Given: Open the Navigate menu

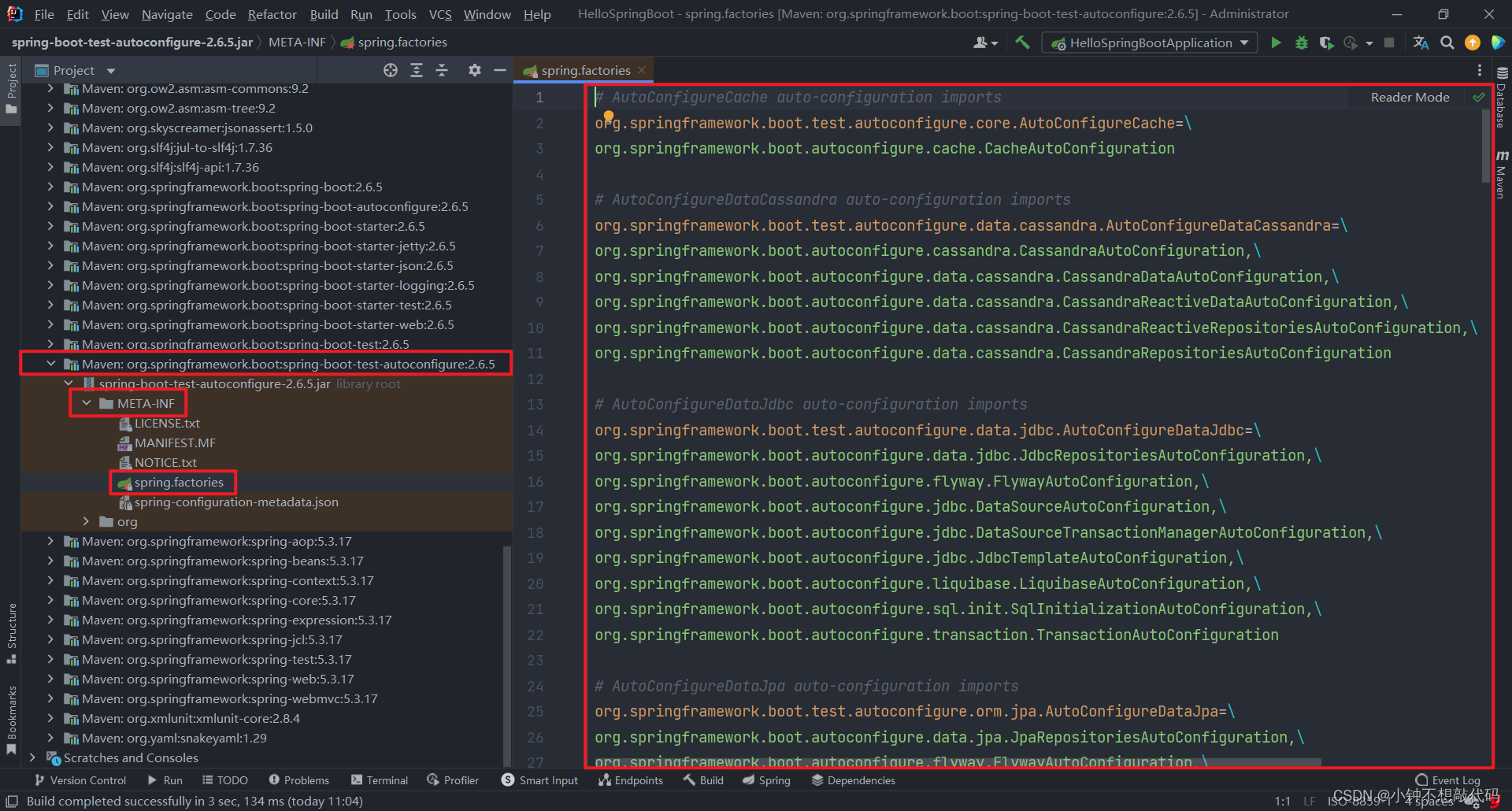Looking at the screenshot, I should click(x=167, y=14).
